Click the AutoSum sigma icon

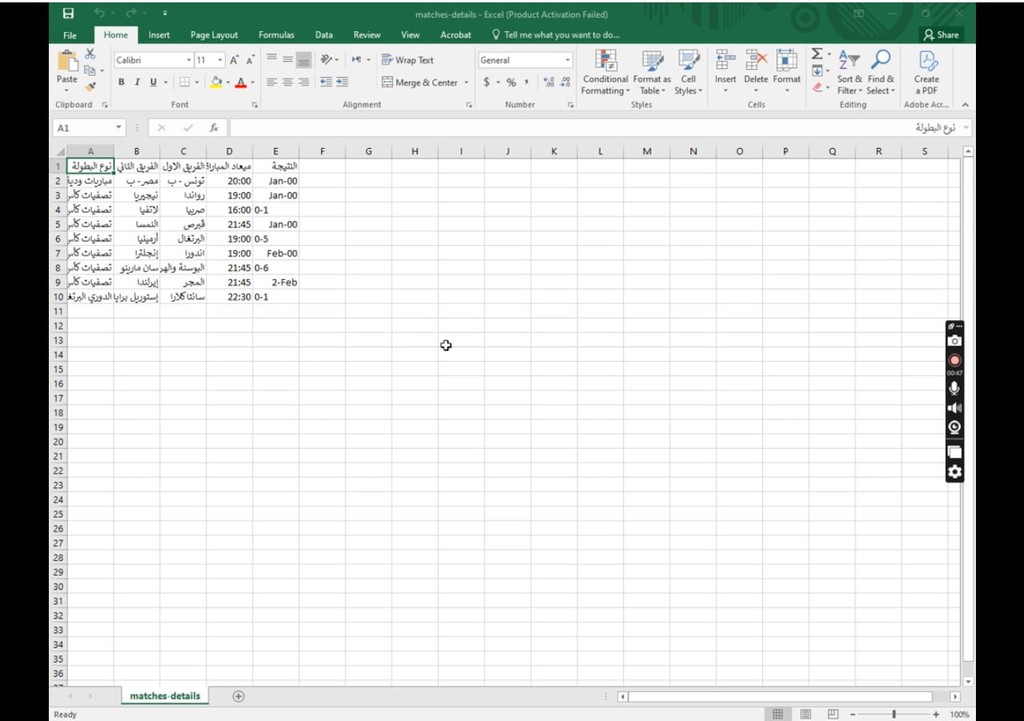click(x=817, y=54)
